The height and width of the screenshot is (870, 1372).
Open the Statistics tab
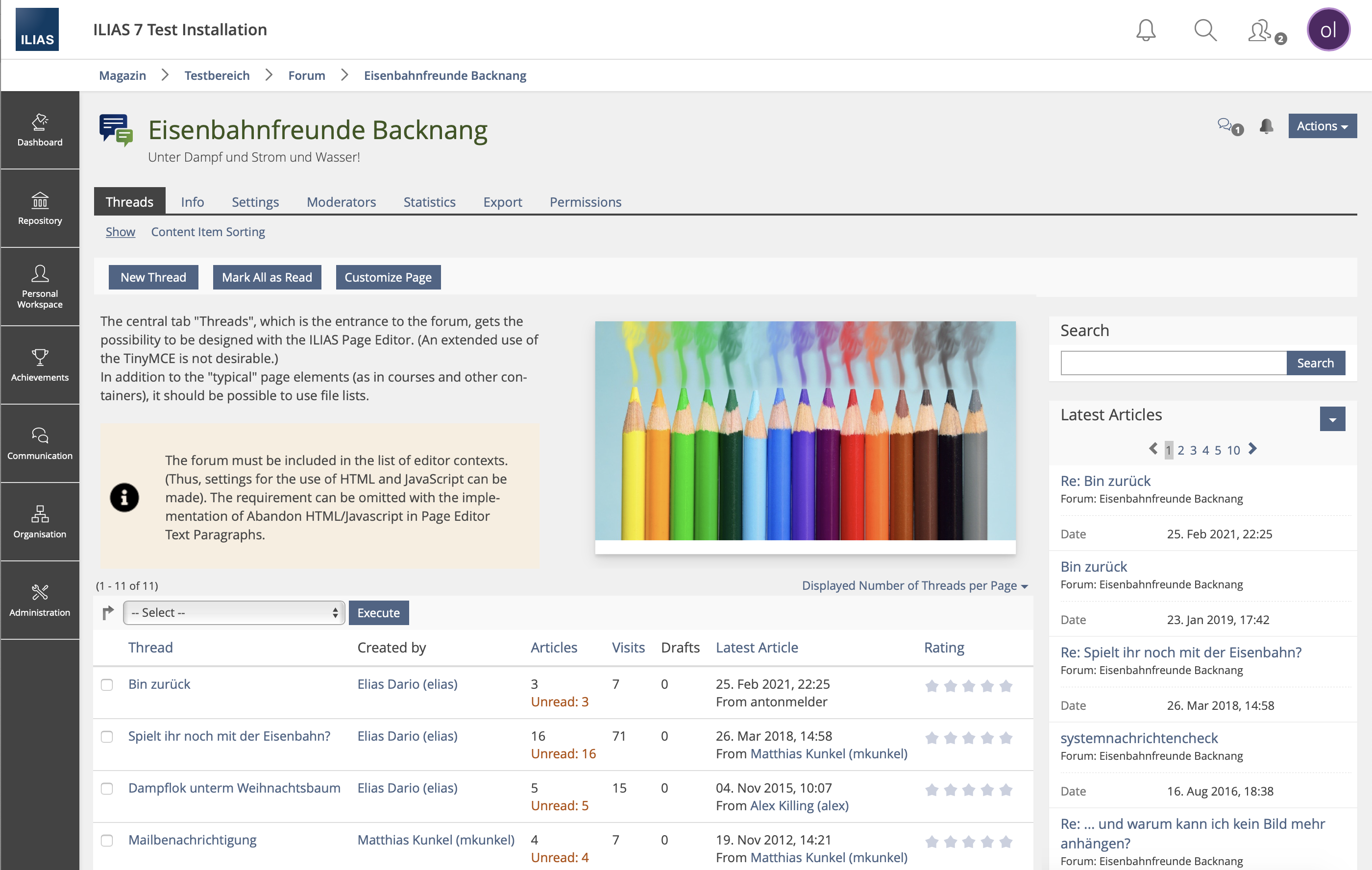pos(429,202)
